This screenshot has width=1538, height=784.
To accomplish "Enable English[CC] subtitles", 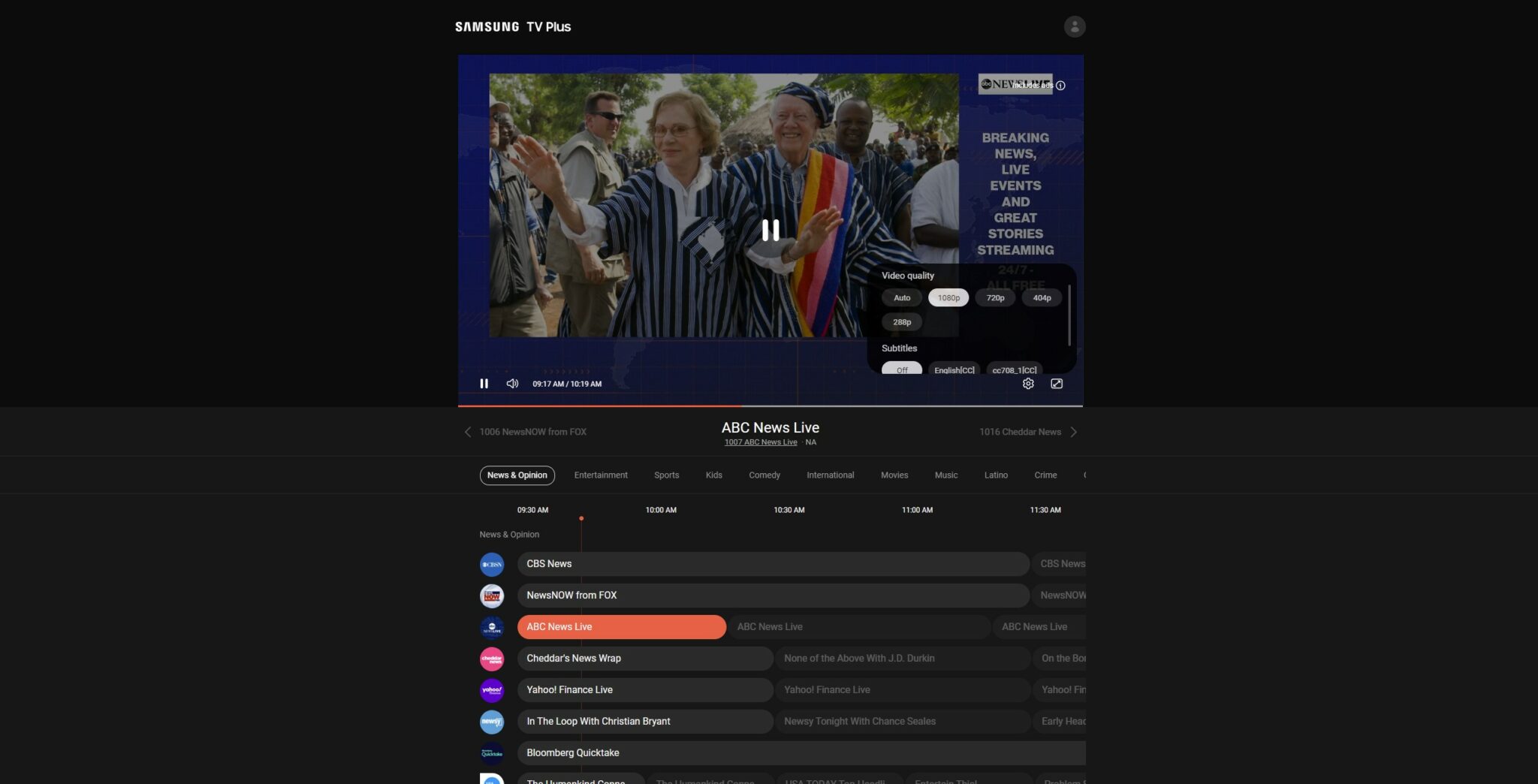I will (954, 369).
